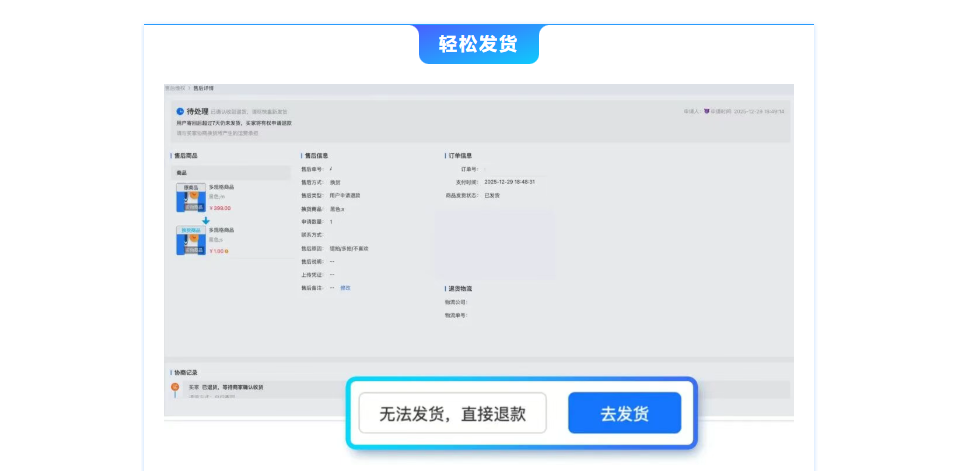Click the 已发货 shipping status value
This screenshot has height=471, width=953.
[492, 195]
